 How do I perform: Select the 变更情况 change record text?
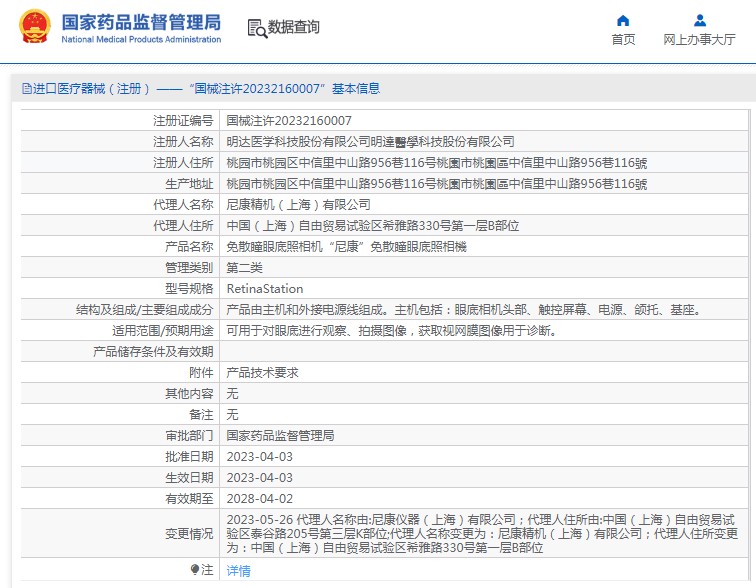[x=482, y=534]
